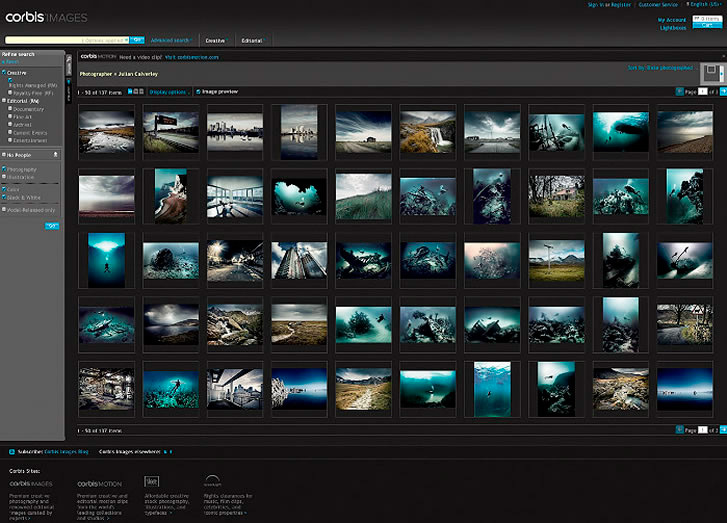Enable the Illustration checkbox
Image resolution: width=727 pixels, height=523 pixels.
click(4, 177)
